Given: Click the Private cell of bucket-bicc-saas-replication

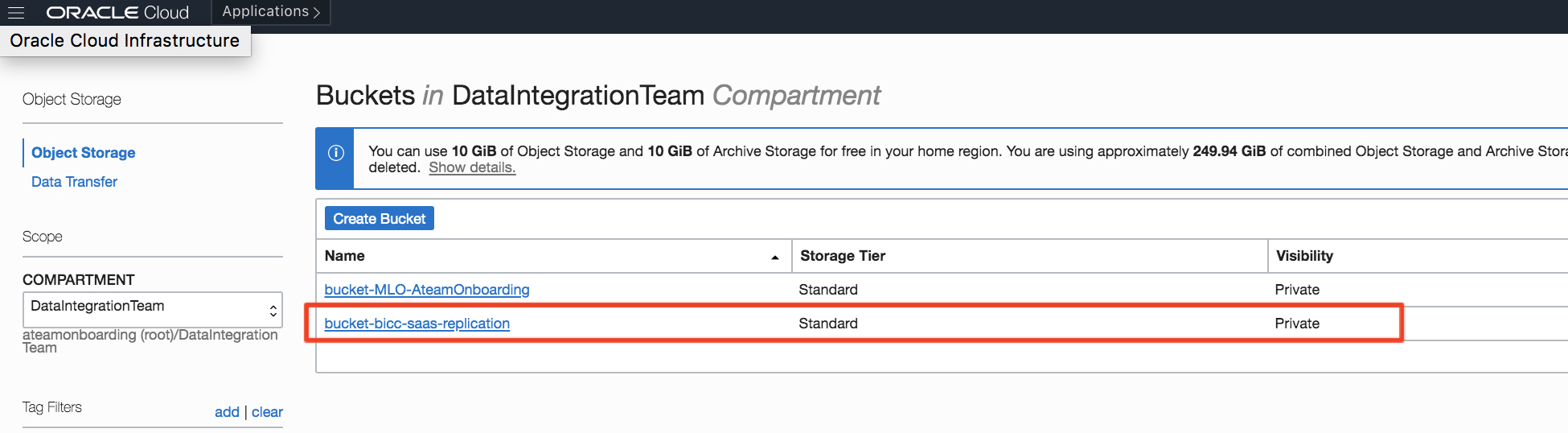Looking at the screenshot, I should [1297, 324].
